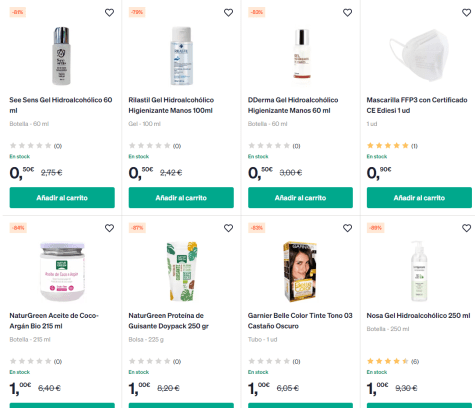The image size is (475, 408).
Task: View the FFP3 mask product image
Action: (x=419, y=55)
